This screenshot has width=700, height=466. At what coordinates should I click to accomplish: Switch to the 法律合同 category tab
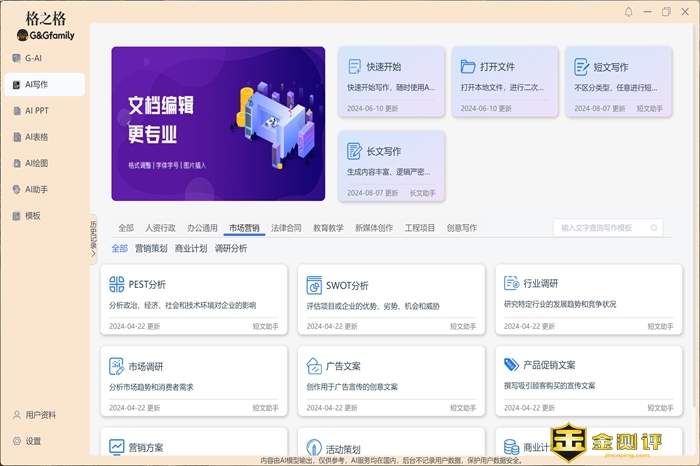[285, 228]
